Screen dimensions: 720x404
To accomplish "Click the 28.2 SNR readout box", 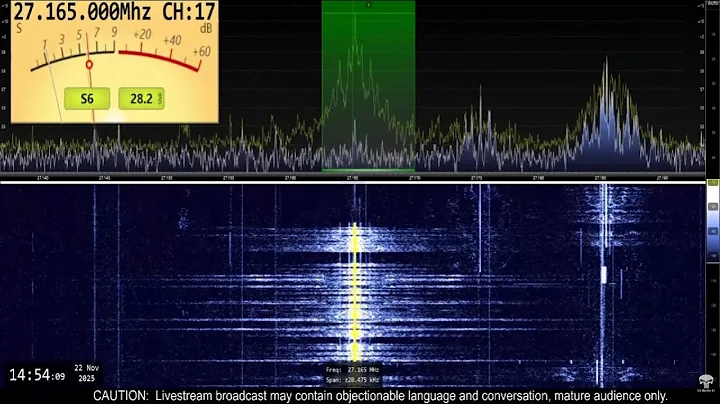I will pos(141,98).
